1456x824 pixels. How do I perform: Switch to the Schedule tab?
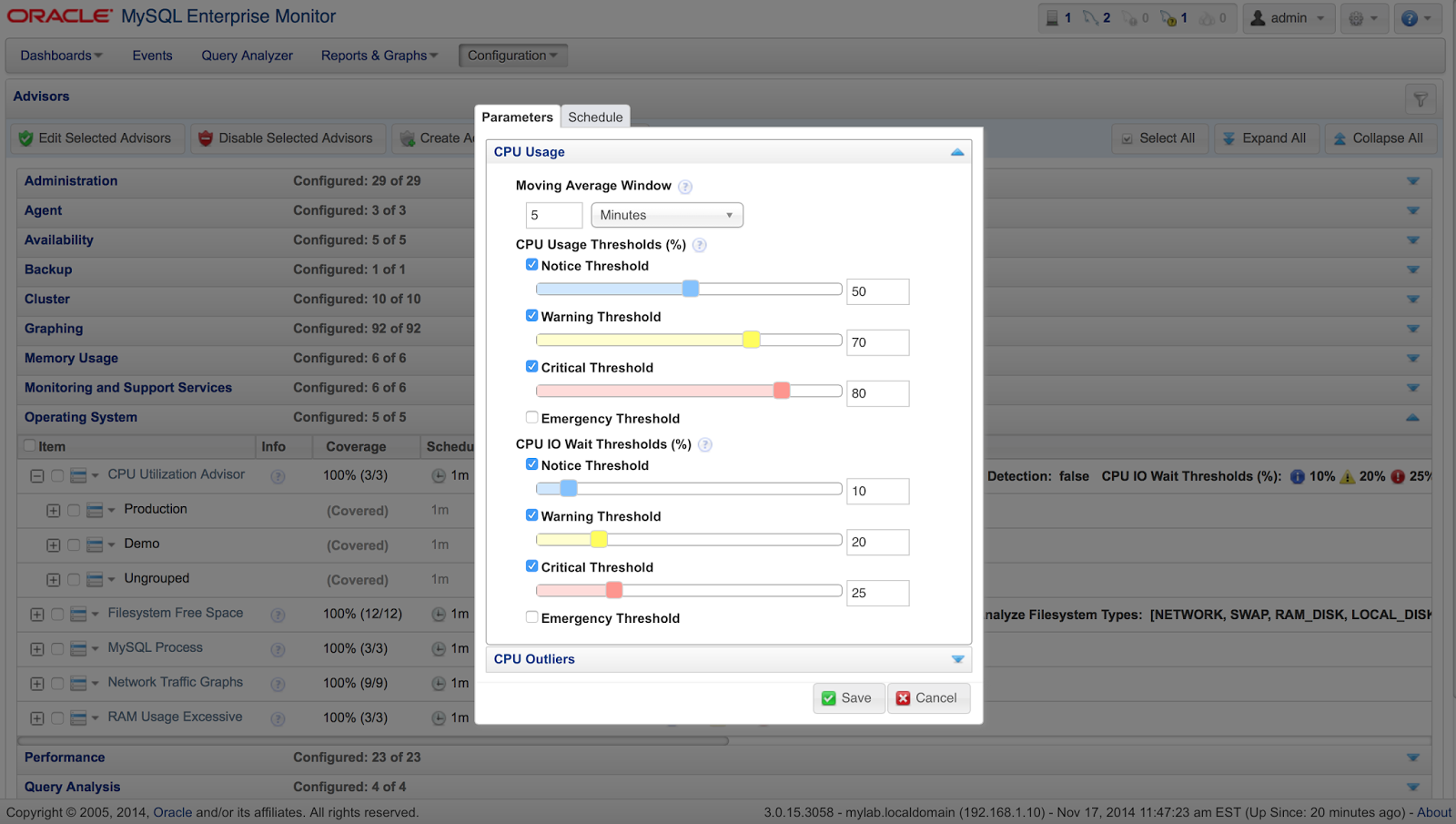[x=595, y=117]
